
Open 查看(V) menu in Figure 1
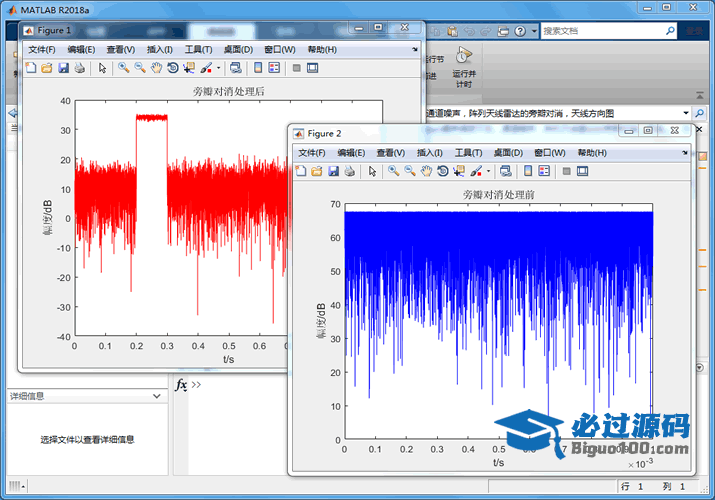pos(121,50)
